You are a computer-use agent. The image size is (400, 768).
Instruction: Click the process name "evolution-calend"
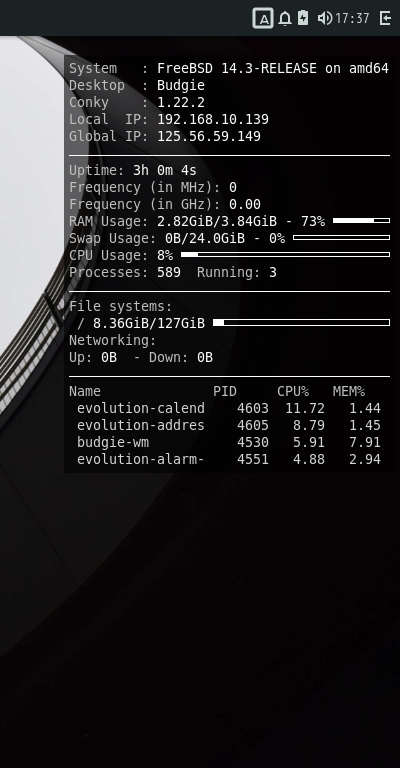[x=141, y=408]
